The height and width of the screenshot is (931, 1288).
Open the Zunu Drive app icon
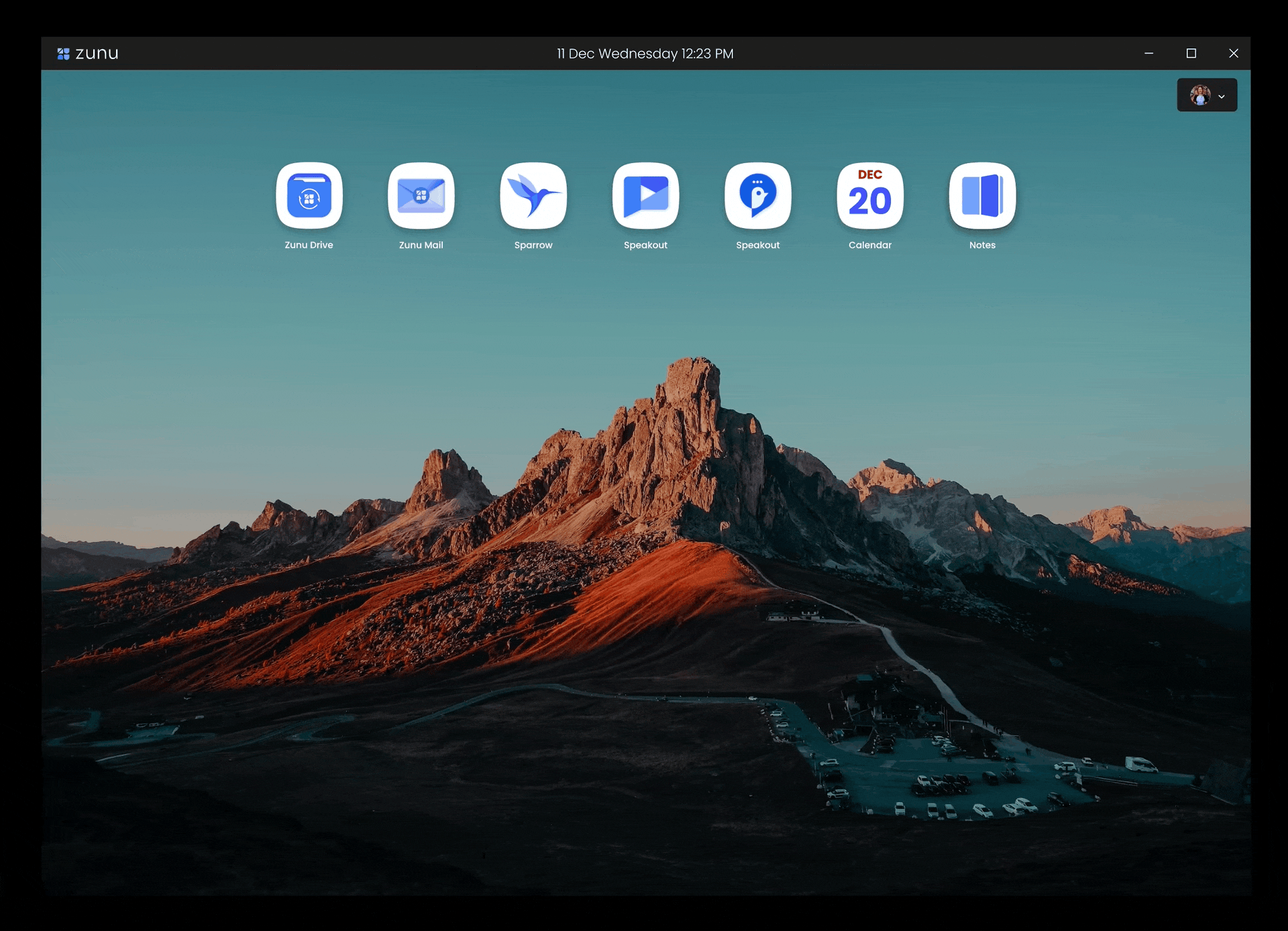click(309, 196)
